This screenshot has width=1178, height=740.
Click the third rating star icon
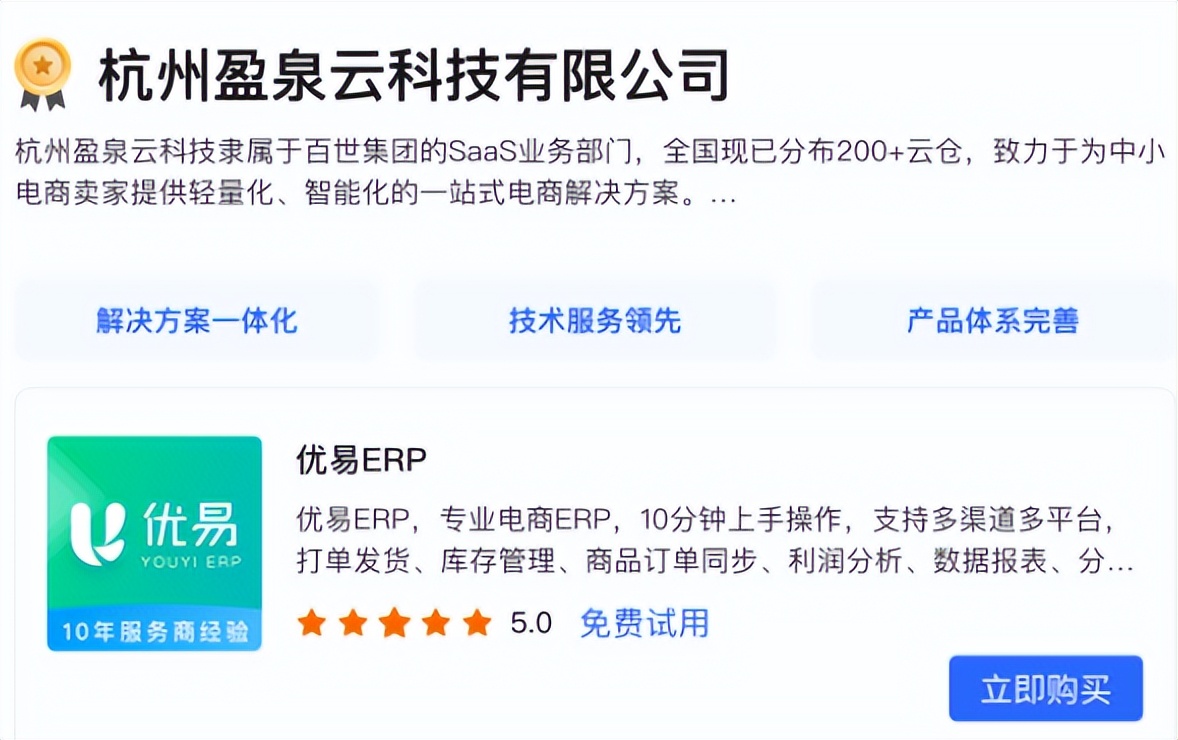click(395, 622)
